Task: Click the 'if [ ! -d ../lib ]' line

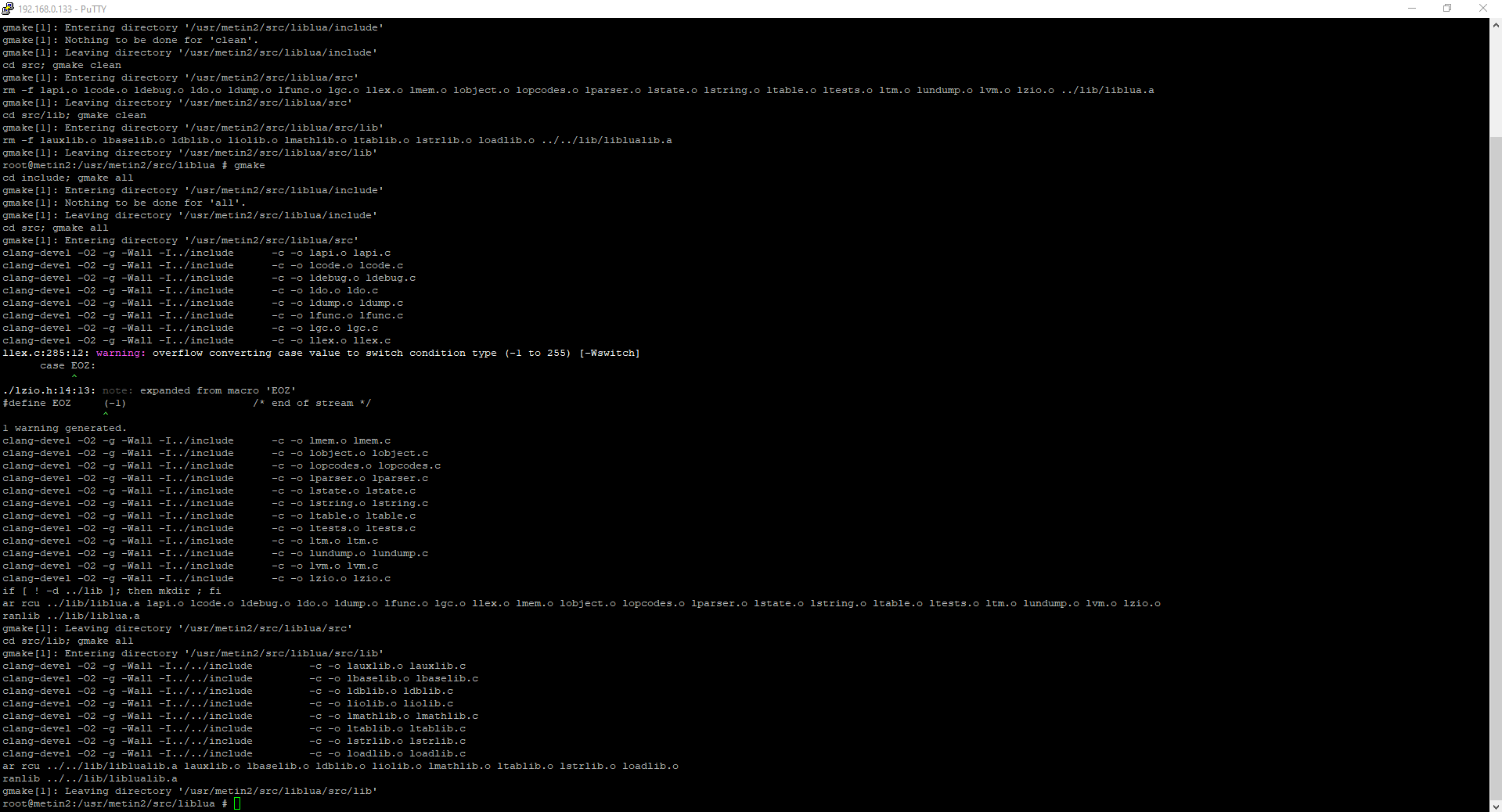Action: (112, 591)
